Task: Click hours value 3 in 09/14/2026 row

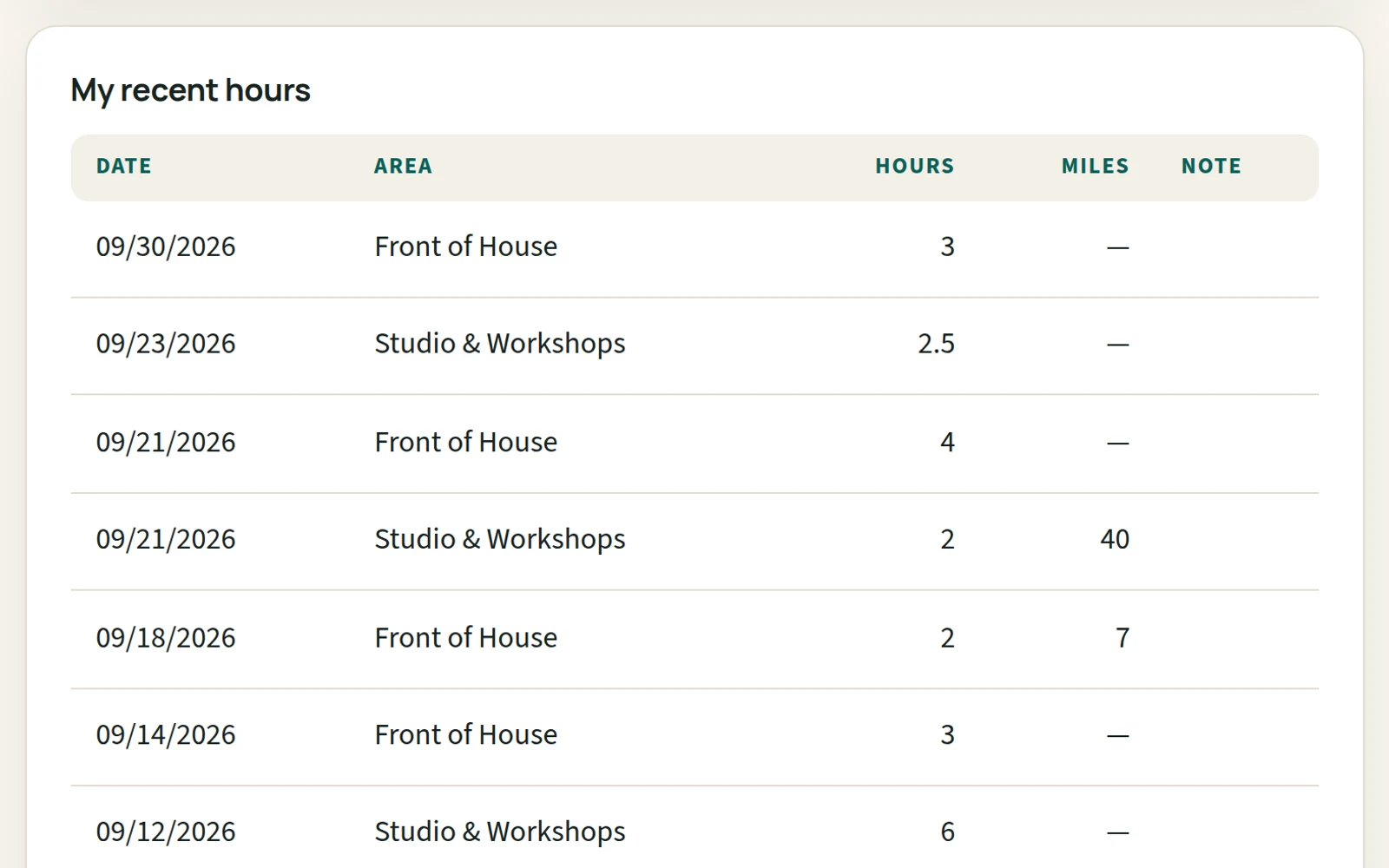Action: tap(947, 735)
